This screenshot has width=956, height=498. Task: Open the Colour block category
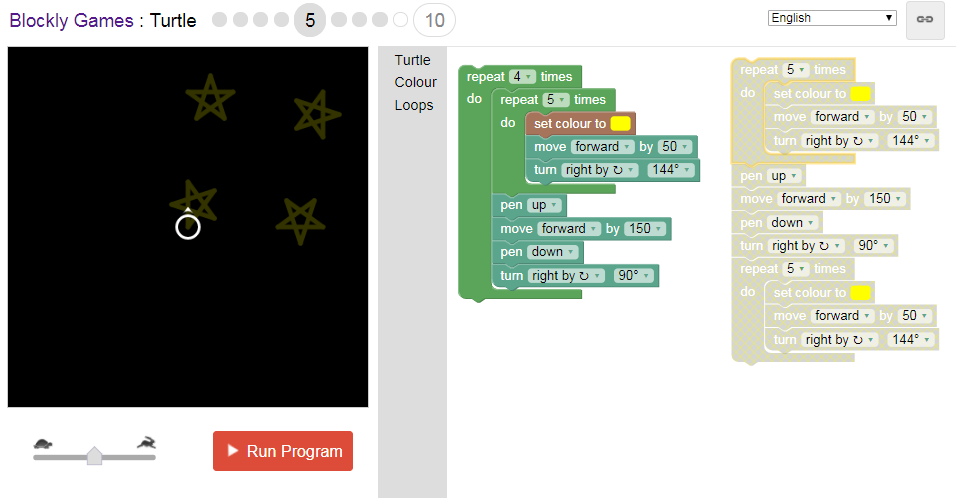click(415, 82)
